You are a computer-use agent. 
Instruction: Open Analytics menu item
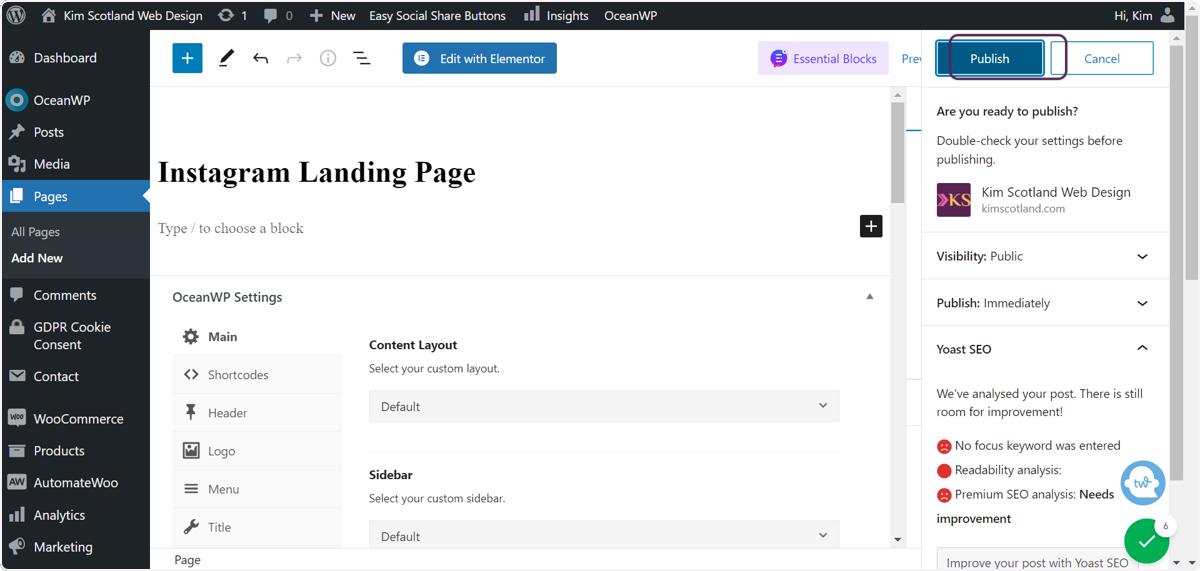[x=75, y=515]
